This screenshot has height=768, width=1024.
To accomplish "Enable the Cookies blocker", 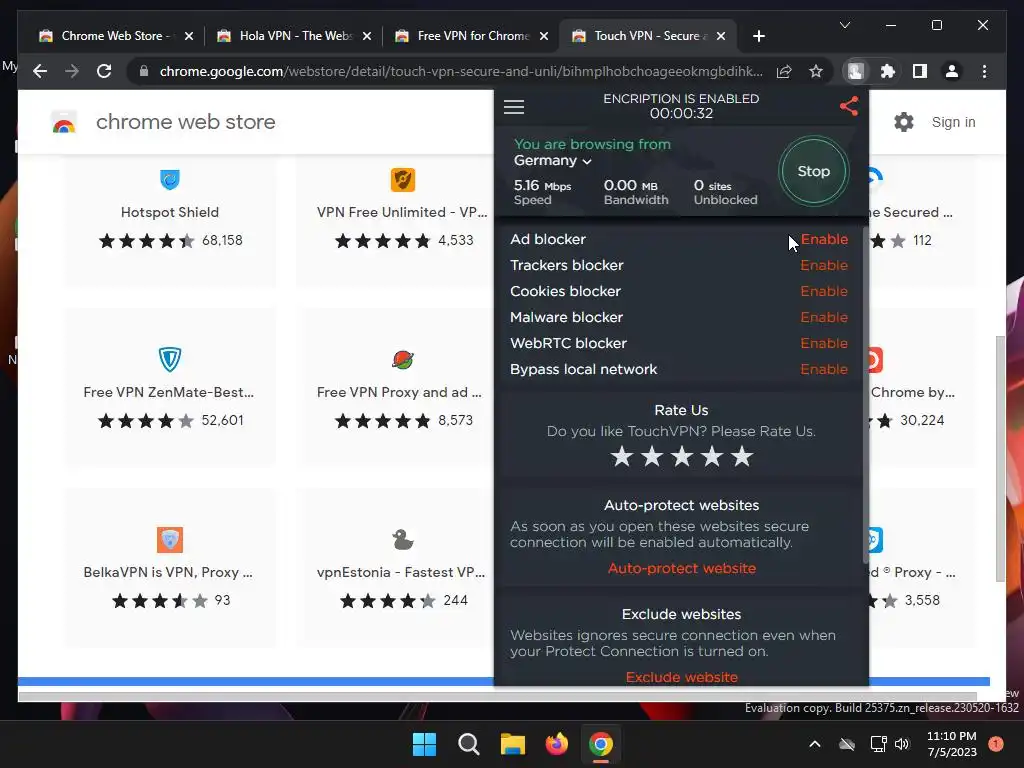I will pyautogui.click(x=824, y=291).
